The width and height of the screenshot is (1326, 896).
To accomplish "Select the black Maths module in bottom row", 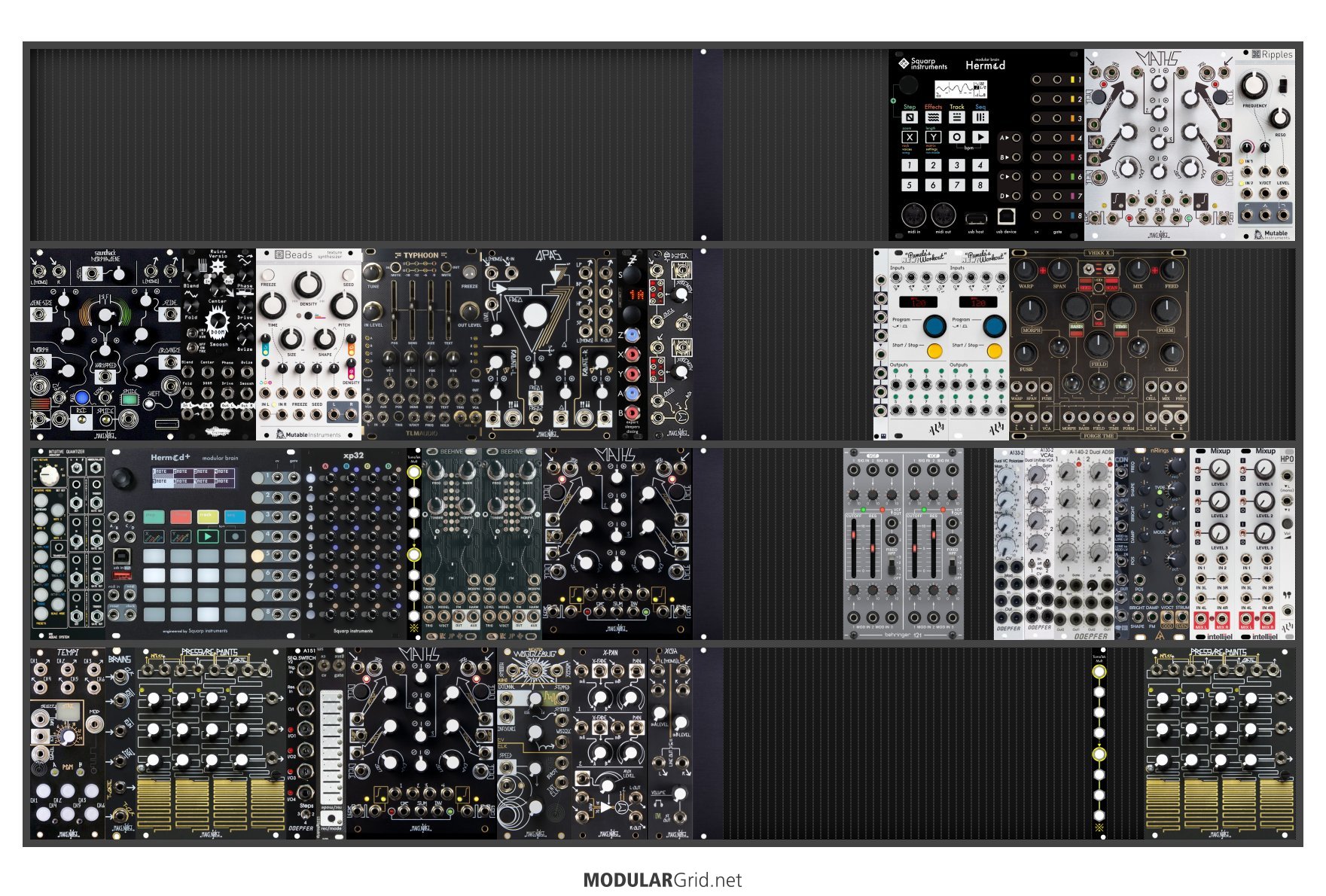I will (x=422, y=744).
